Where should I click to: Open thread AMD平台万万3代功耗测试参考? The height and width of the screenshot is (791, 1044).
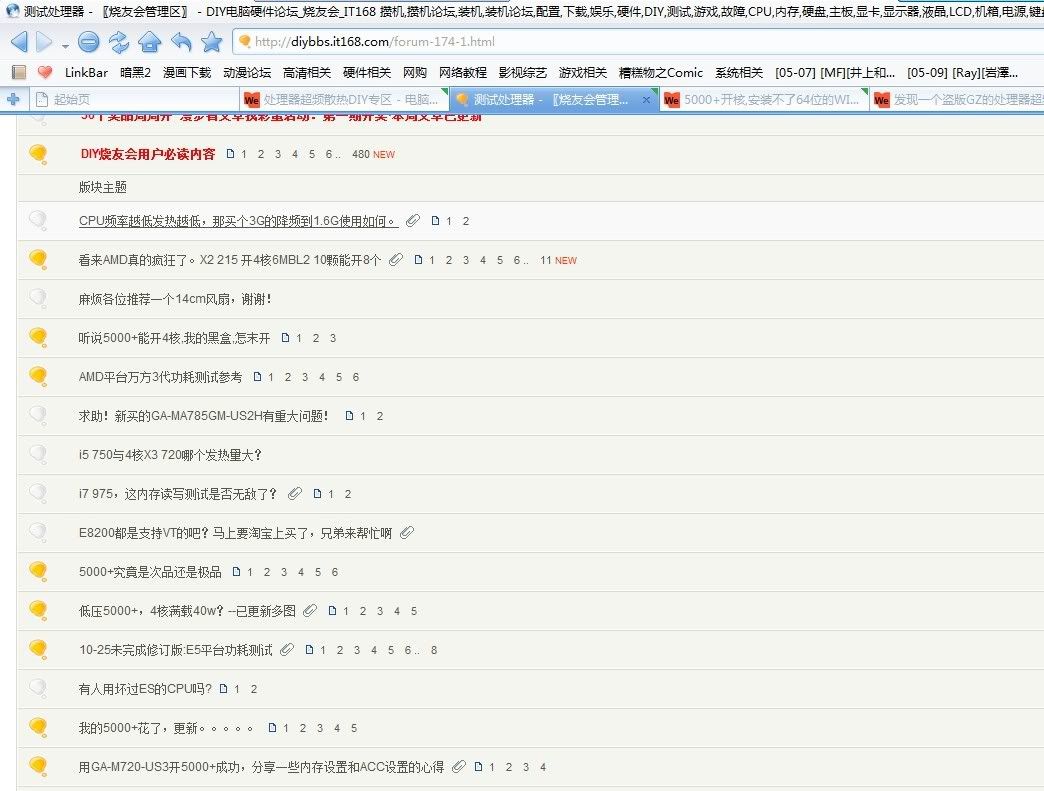click(160, 377)
